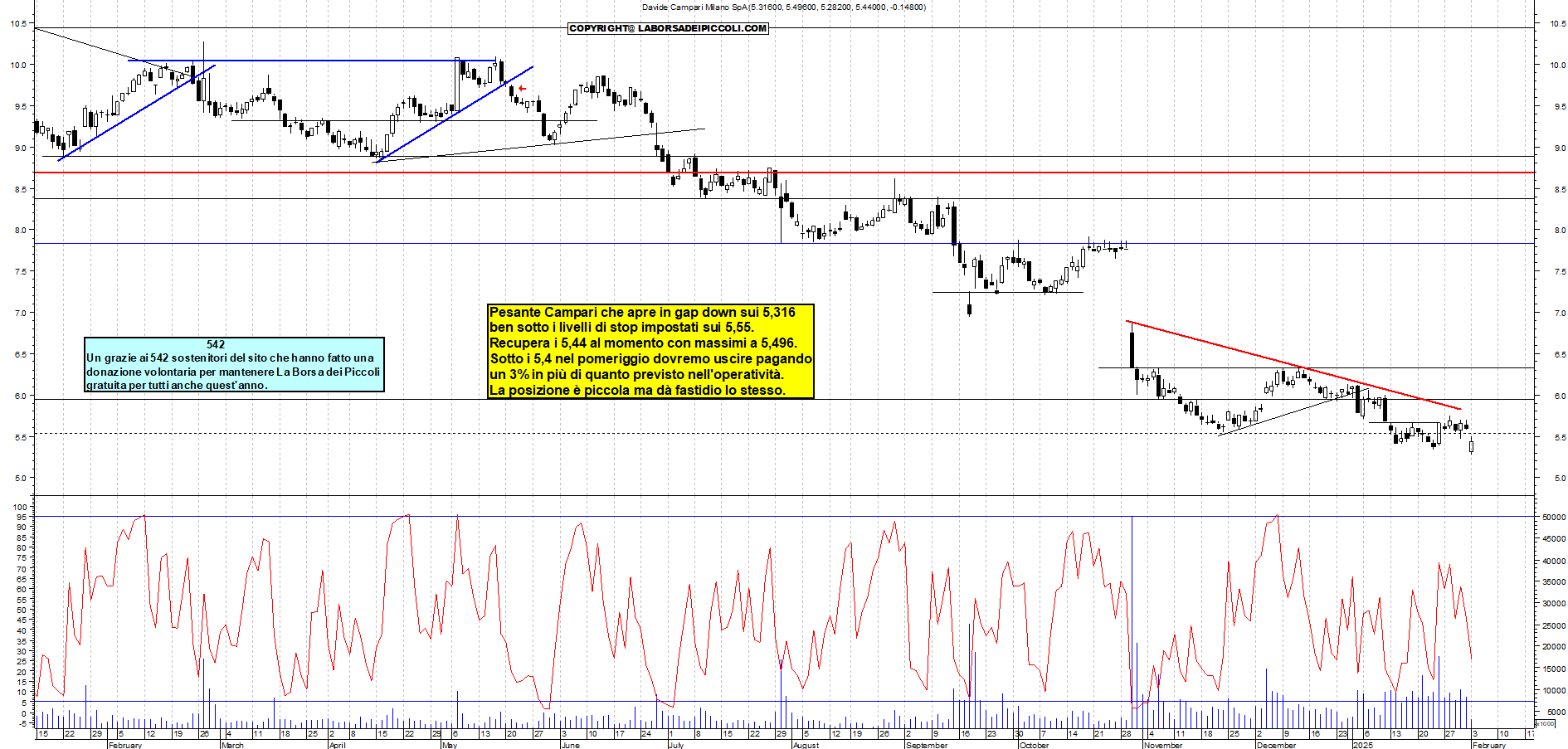Viewport: 1568px width, 749px height.
Task: Click the November label on the time axis
Action: (x=1163, y=745)
